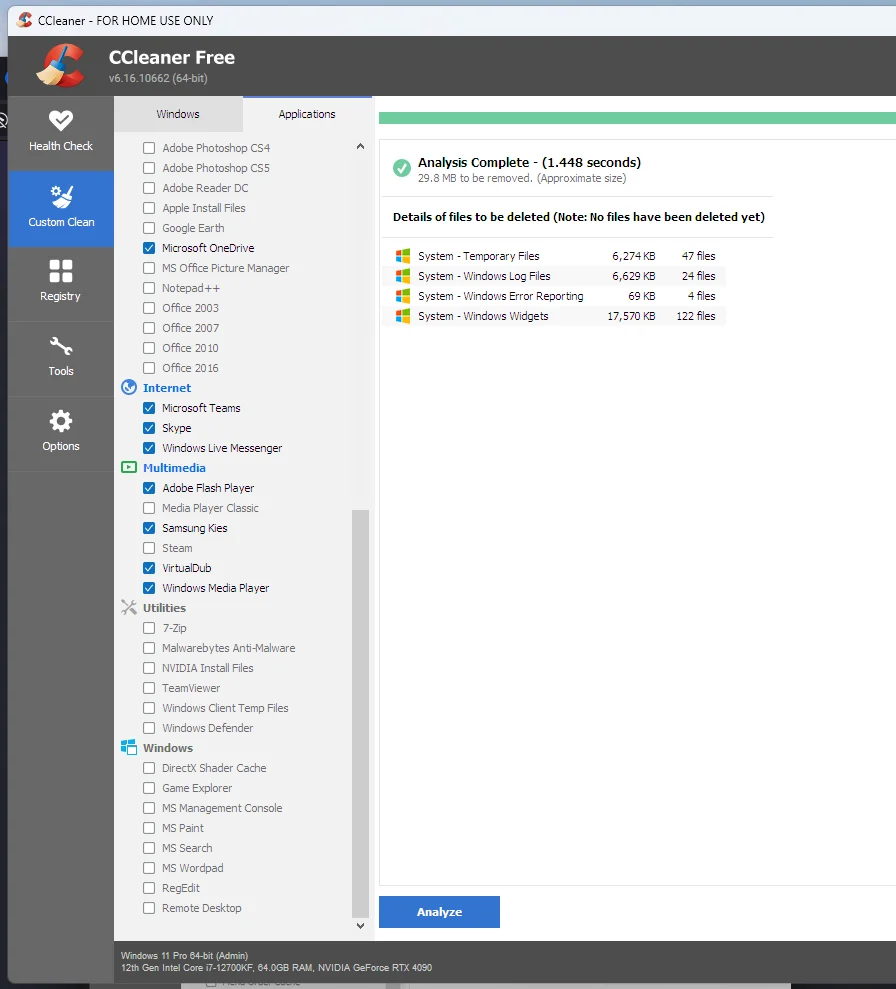Open the Tools wrench icon
Viewport: 896px width, 989px height.
[x=61, y=346]
